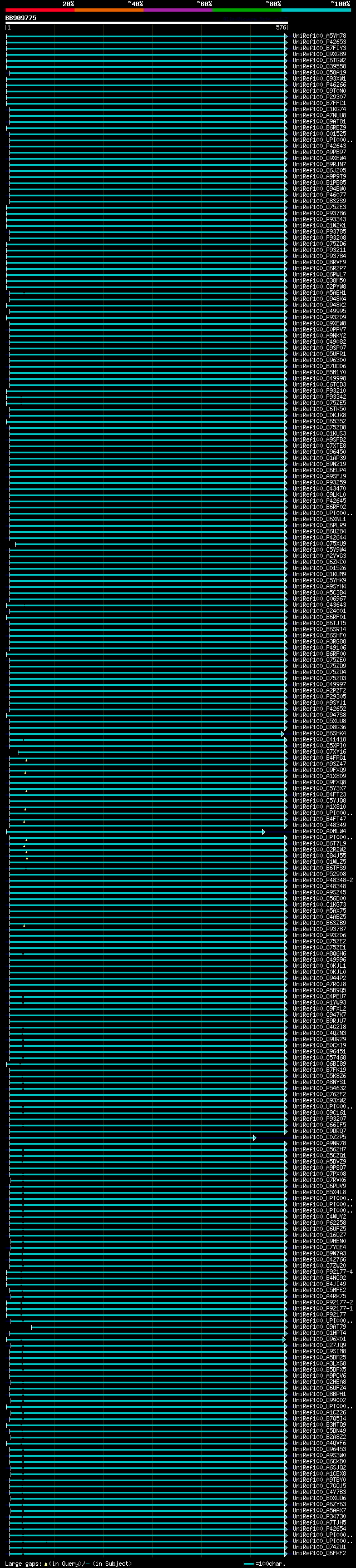Click the purple ~60% identity legend segment
This screenshot has height=1568, width=356.
(179, 10)
